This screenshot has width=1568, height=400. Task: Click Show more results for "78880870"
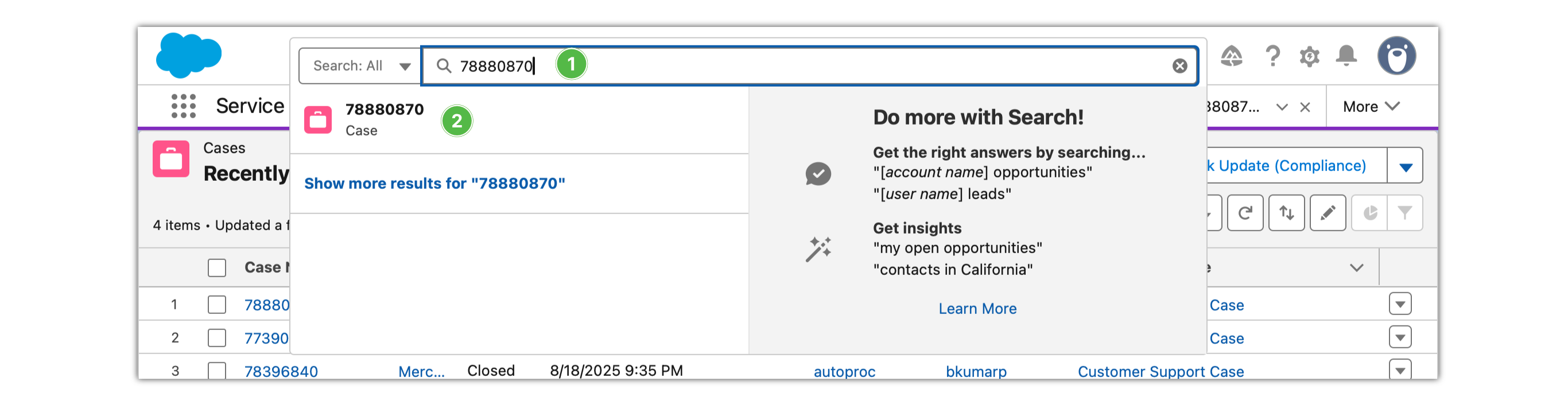click(434, 183)
